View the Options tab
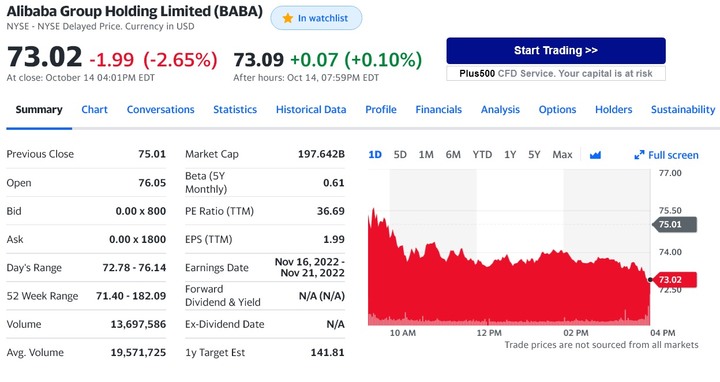This screenshot has width=720, height=382. 557,110
